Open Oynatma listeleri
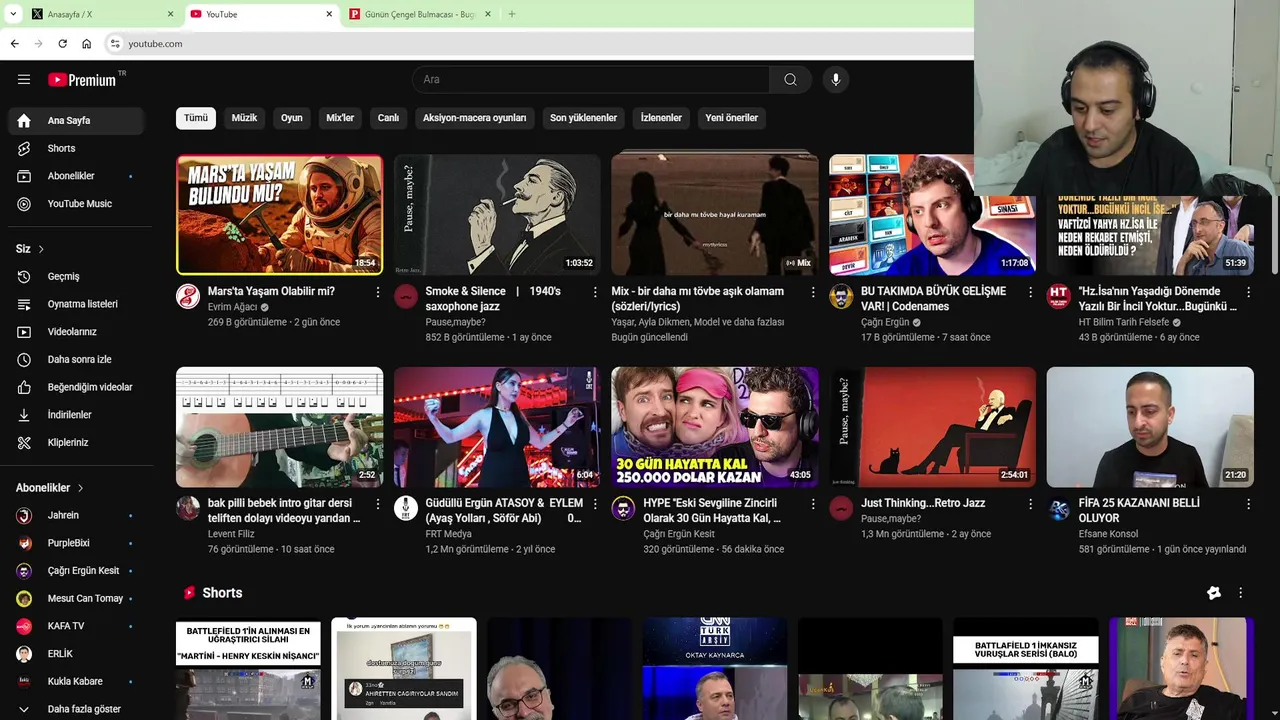Screen dimensions: 1280x720 pos(76,304)
